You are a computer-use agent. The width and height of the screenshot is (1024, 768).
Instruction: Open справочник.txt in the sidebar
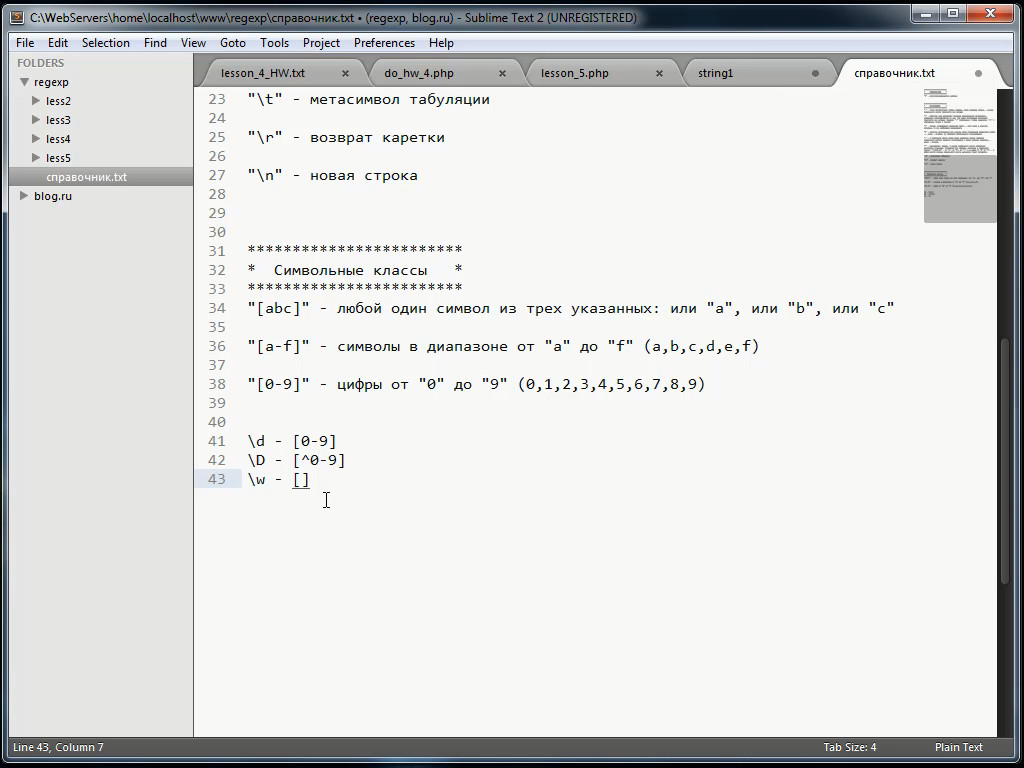tap(86, 177)
